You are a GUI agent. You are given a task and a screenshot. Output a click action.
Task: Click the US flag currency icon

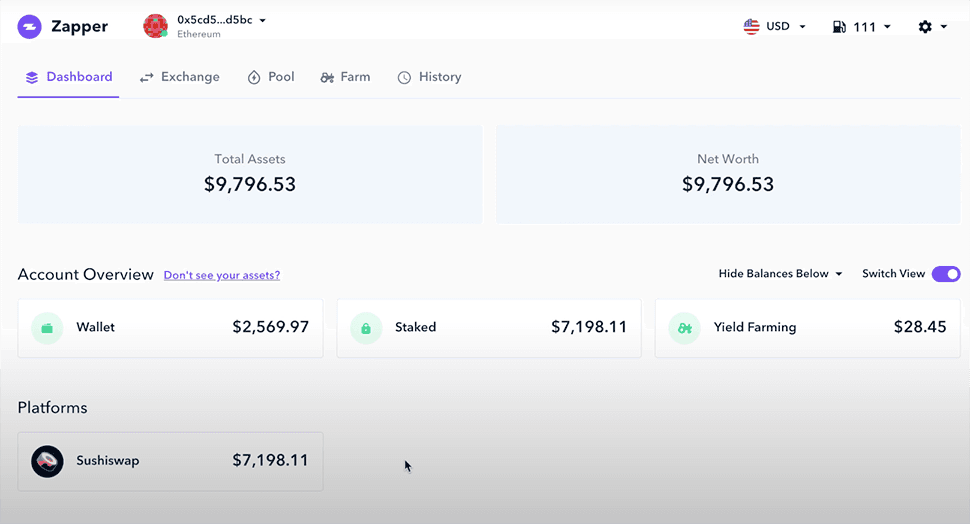click(752, 27)
